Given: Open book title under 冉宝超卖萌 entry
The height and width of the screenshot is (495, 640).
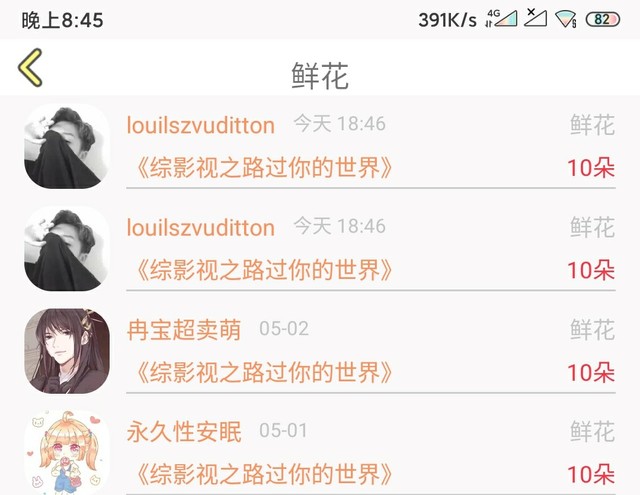Looking at the screenshot, I should [x=263, y=373].
